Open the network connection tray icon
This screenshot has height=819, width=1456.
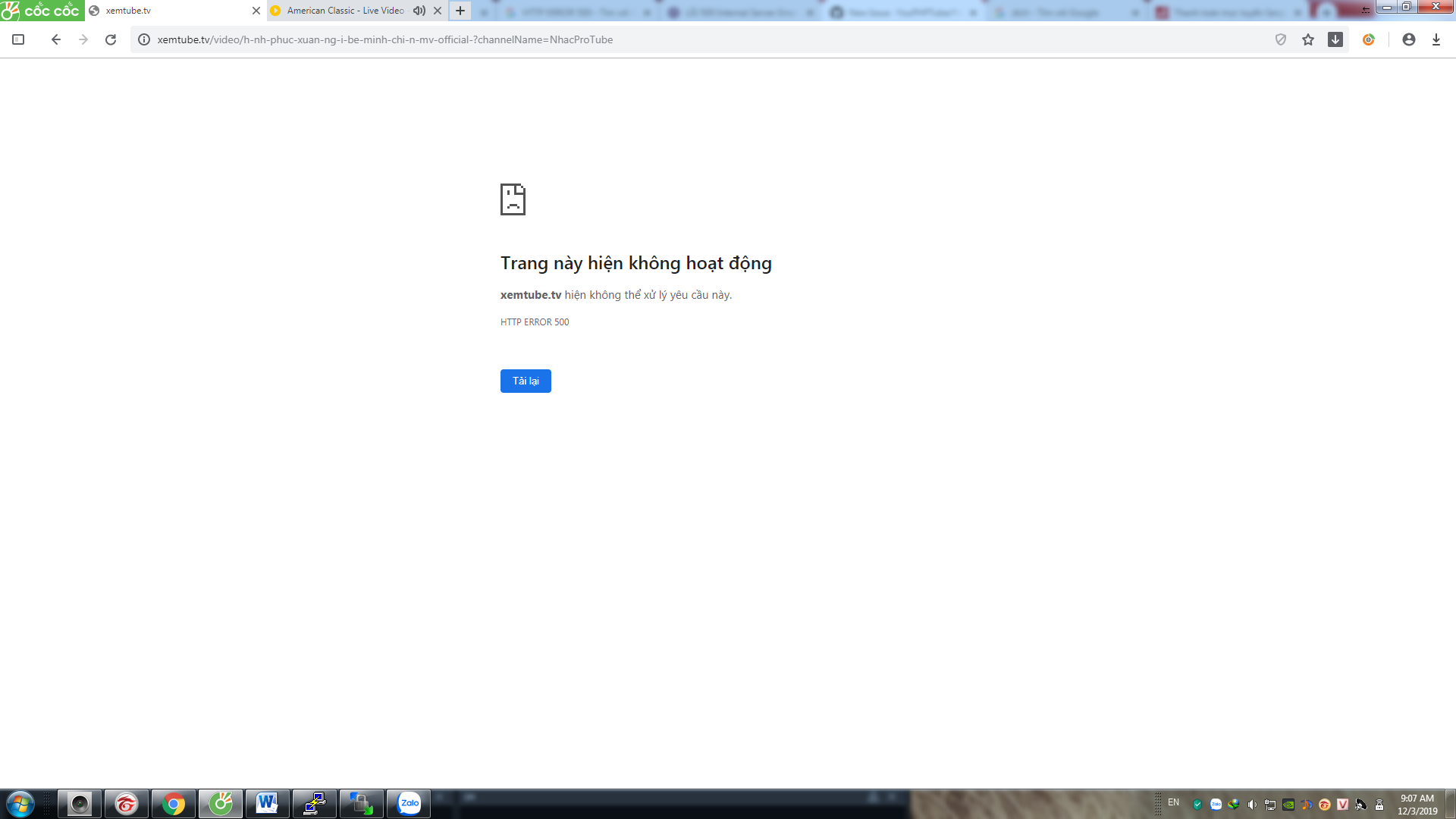[1270, 805]
